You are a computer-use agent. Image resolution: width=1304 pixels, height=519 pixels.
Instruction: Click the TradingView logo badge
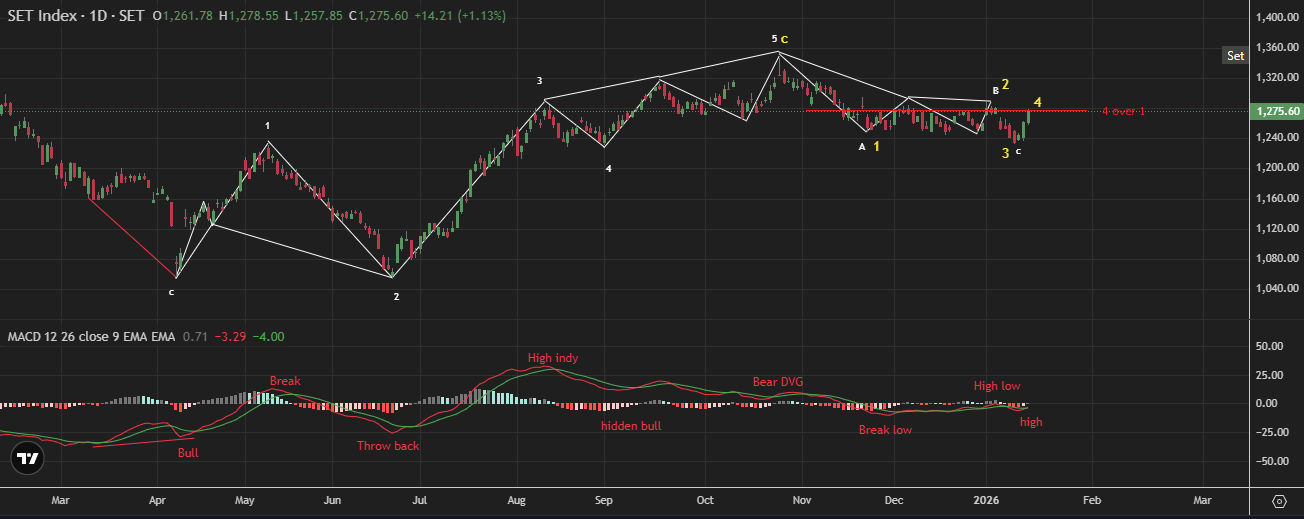coord(28,459)
